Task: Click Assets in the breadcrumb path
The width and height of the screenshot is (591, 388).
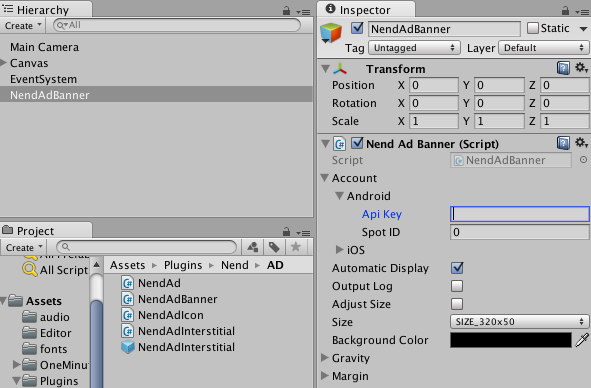Action: coord(127,265)
